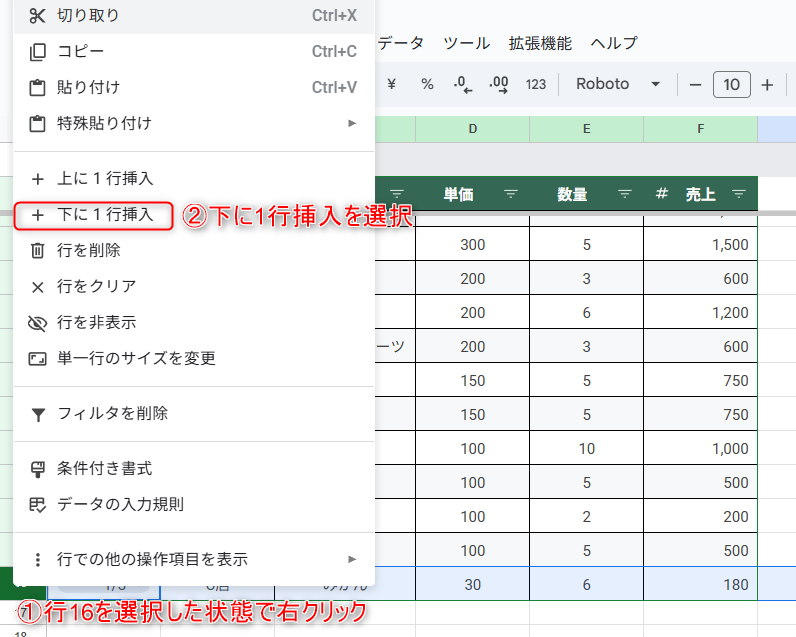Choose 行を削除 in context menu
The height and width of the screenshot is (637, 796).
89,251
